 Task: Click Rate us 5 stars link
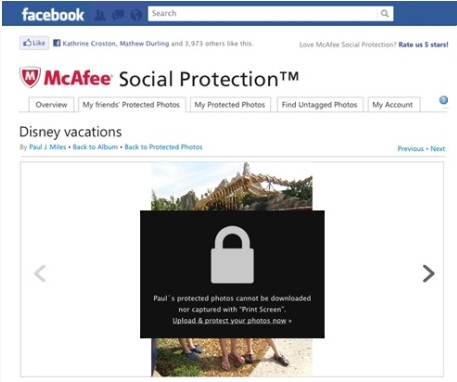coord(423,45)
